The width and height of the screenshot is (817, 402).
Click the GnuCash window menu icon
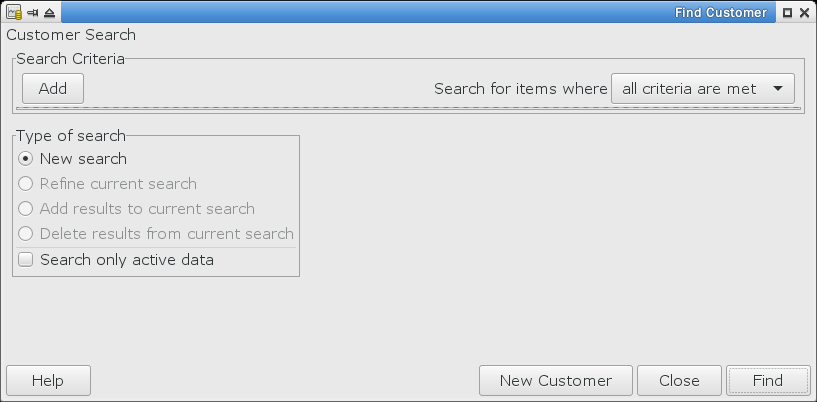point(14,12)
